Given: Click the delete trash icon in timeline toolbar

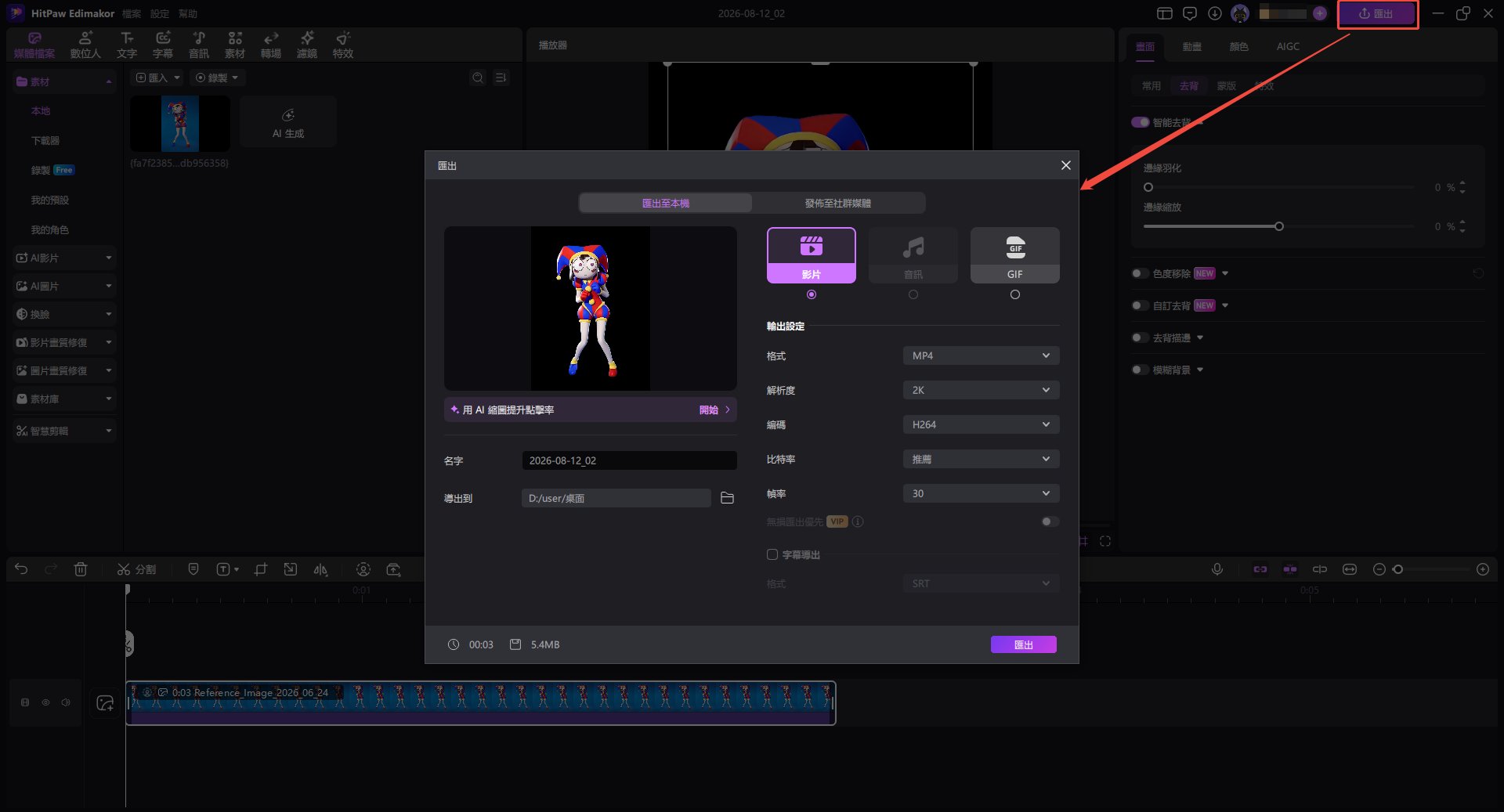Looking at the screenshot, I should 81,569.
